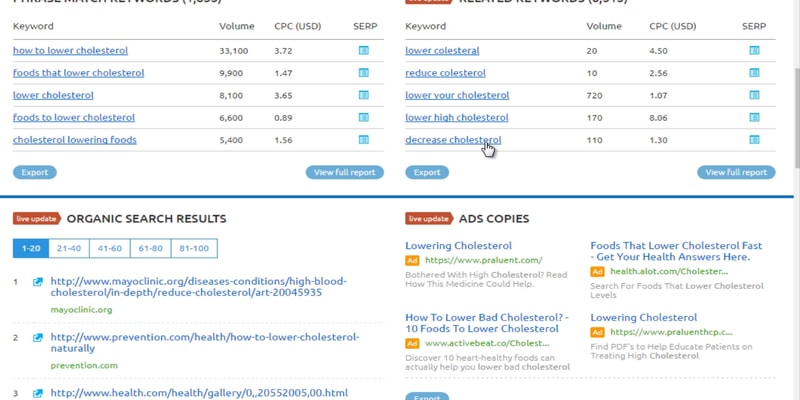View full report for phrase match keywords

[x=344, y=172]
